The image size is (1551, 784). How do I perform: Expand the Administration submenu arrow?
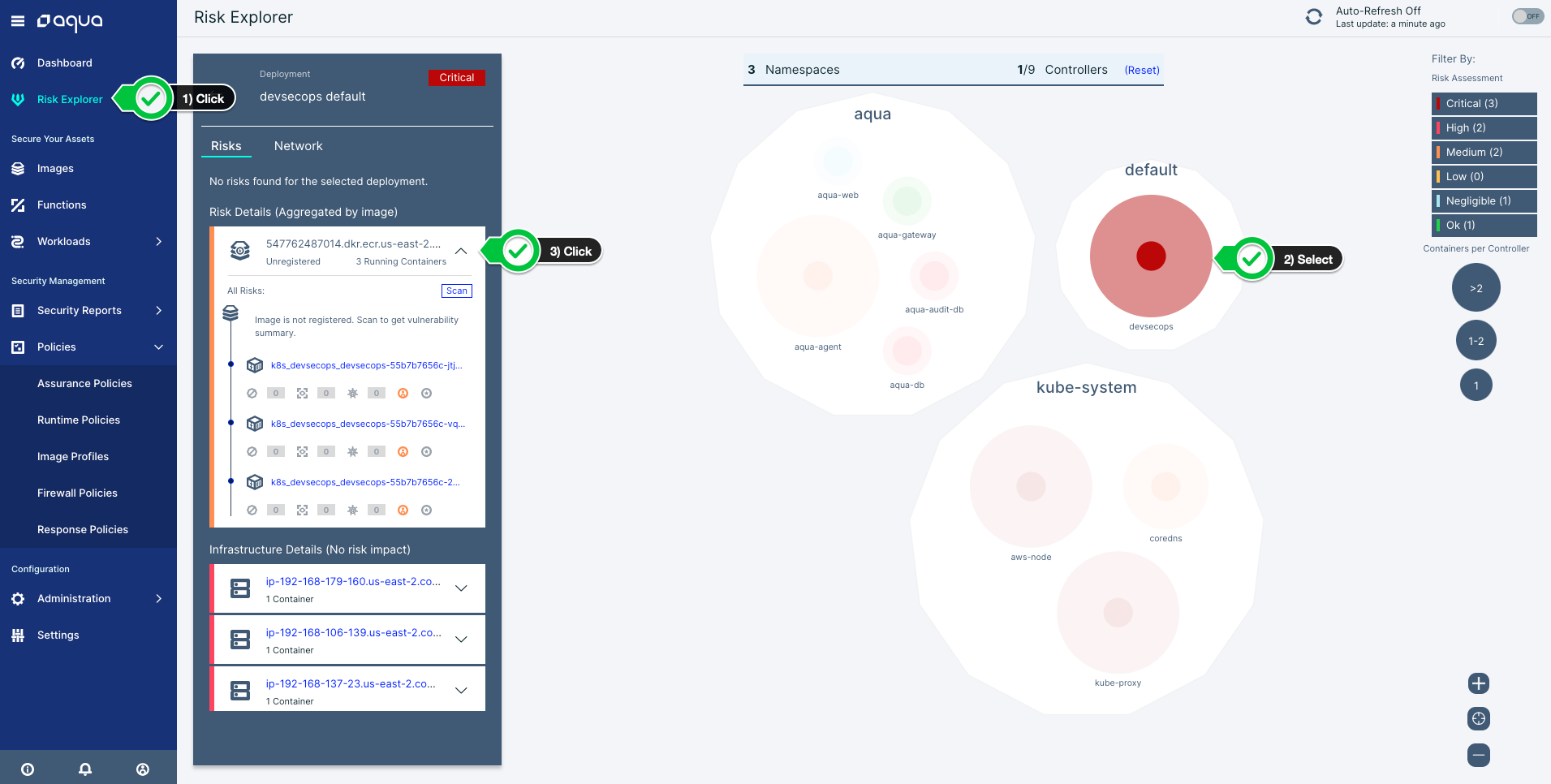tap(158, 598)
